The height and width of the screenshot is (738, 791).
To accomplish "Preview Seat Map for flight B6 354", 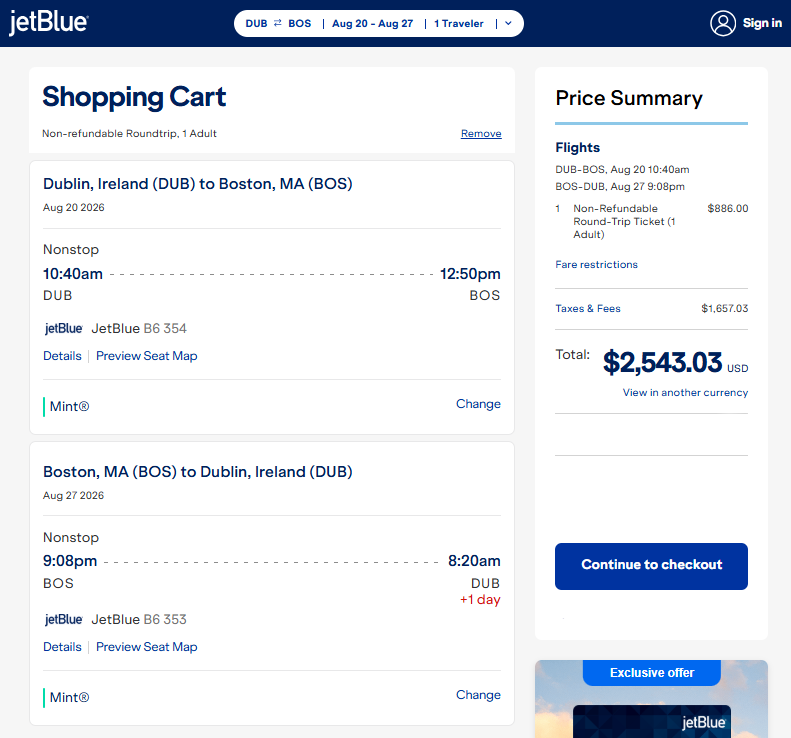I will pos(146,356).
